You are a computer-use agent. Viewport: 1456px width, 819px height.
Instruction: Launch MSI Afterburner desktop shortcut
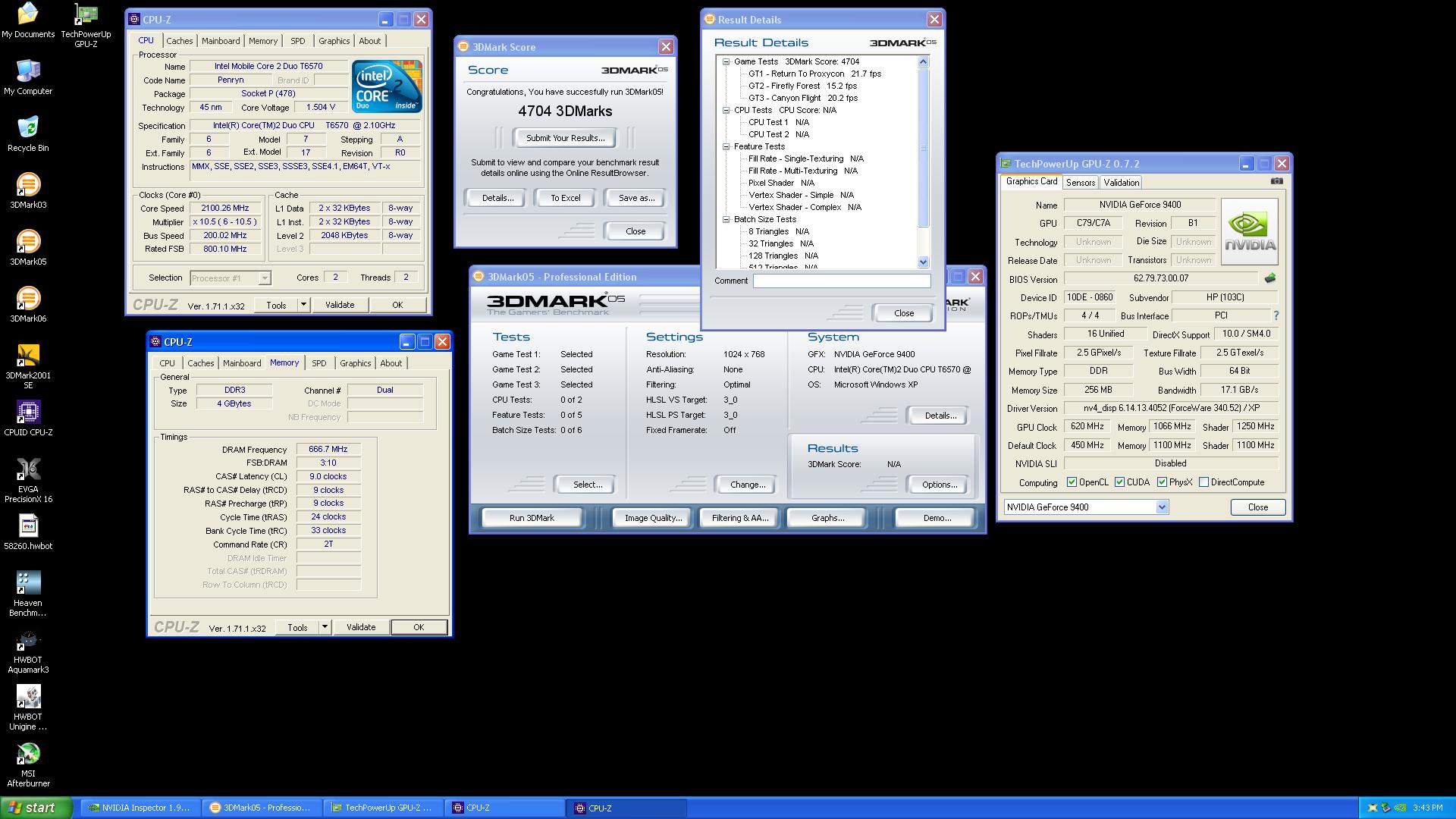pos(28,764)
